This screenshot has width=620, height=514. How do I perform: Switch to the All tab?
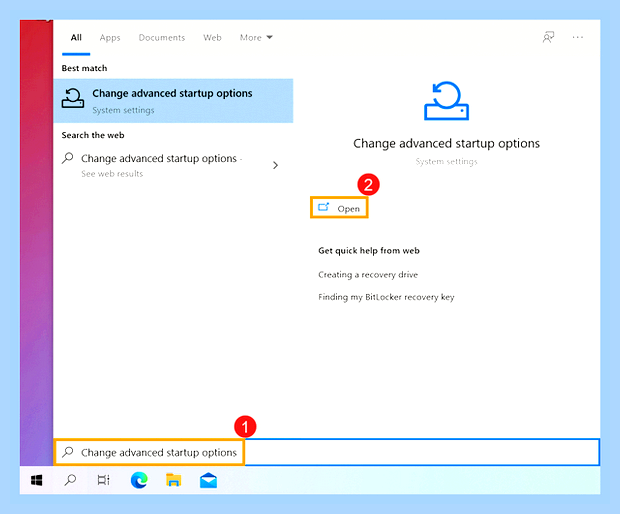(x=76, y=38)
